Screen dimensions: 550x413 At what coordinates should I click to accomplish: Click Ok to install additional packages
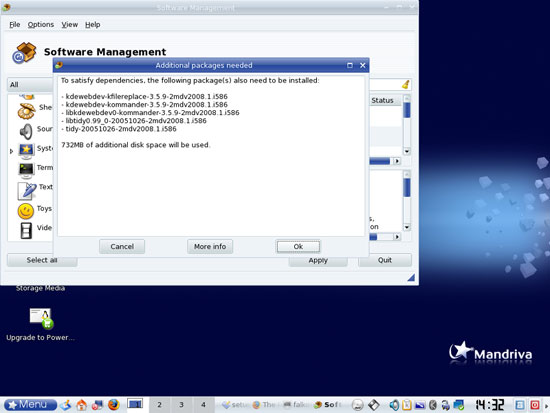click(298, 246)
